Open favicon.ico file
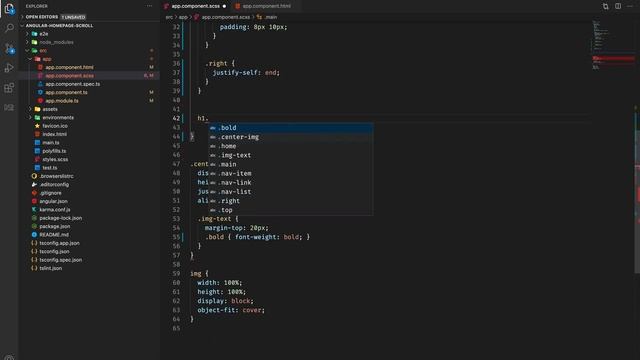The height and width of the screenshot is (360, 640). point(55,126)
